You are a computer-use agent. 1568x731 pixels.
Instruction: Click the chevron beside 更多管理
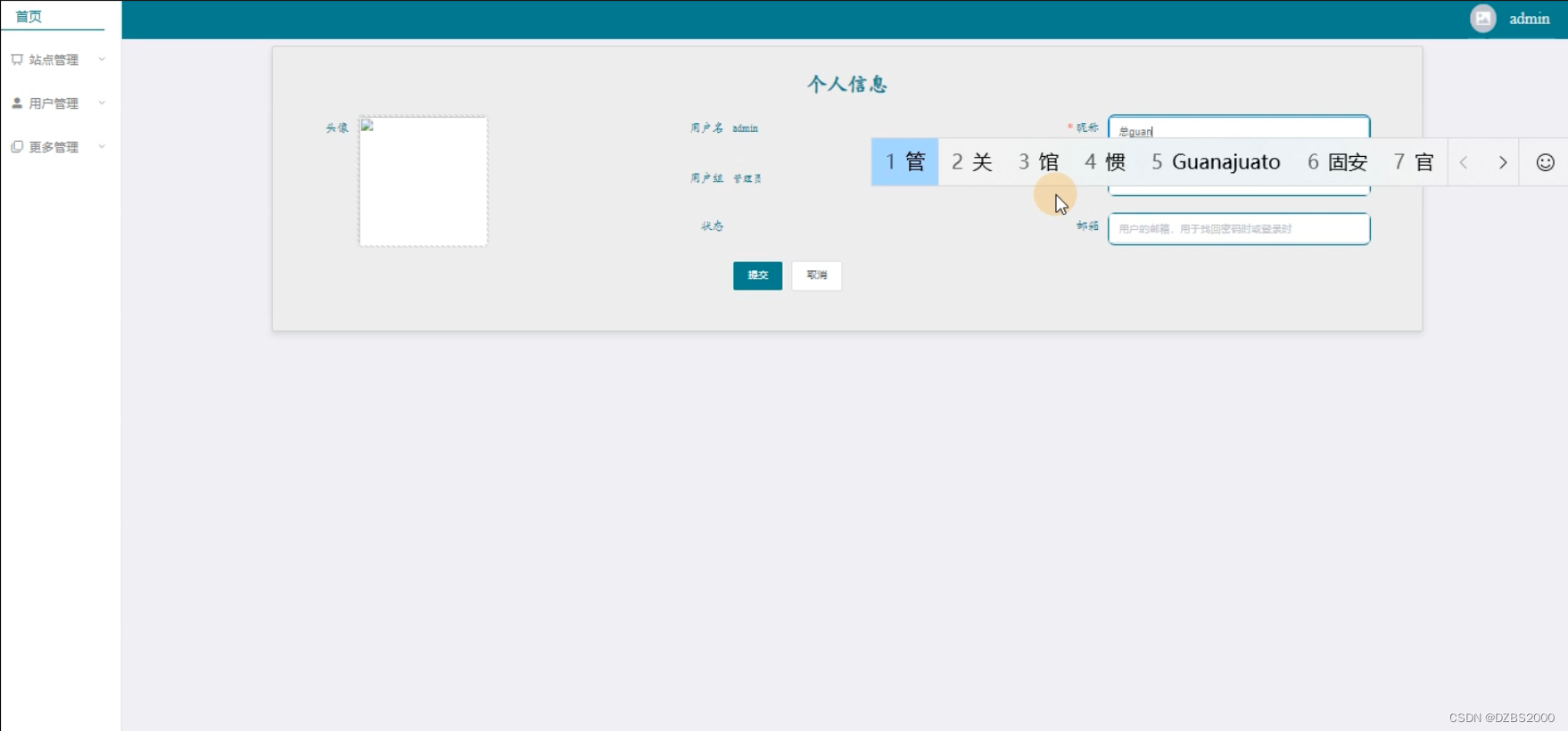click(102, 147)
